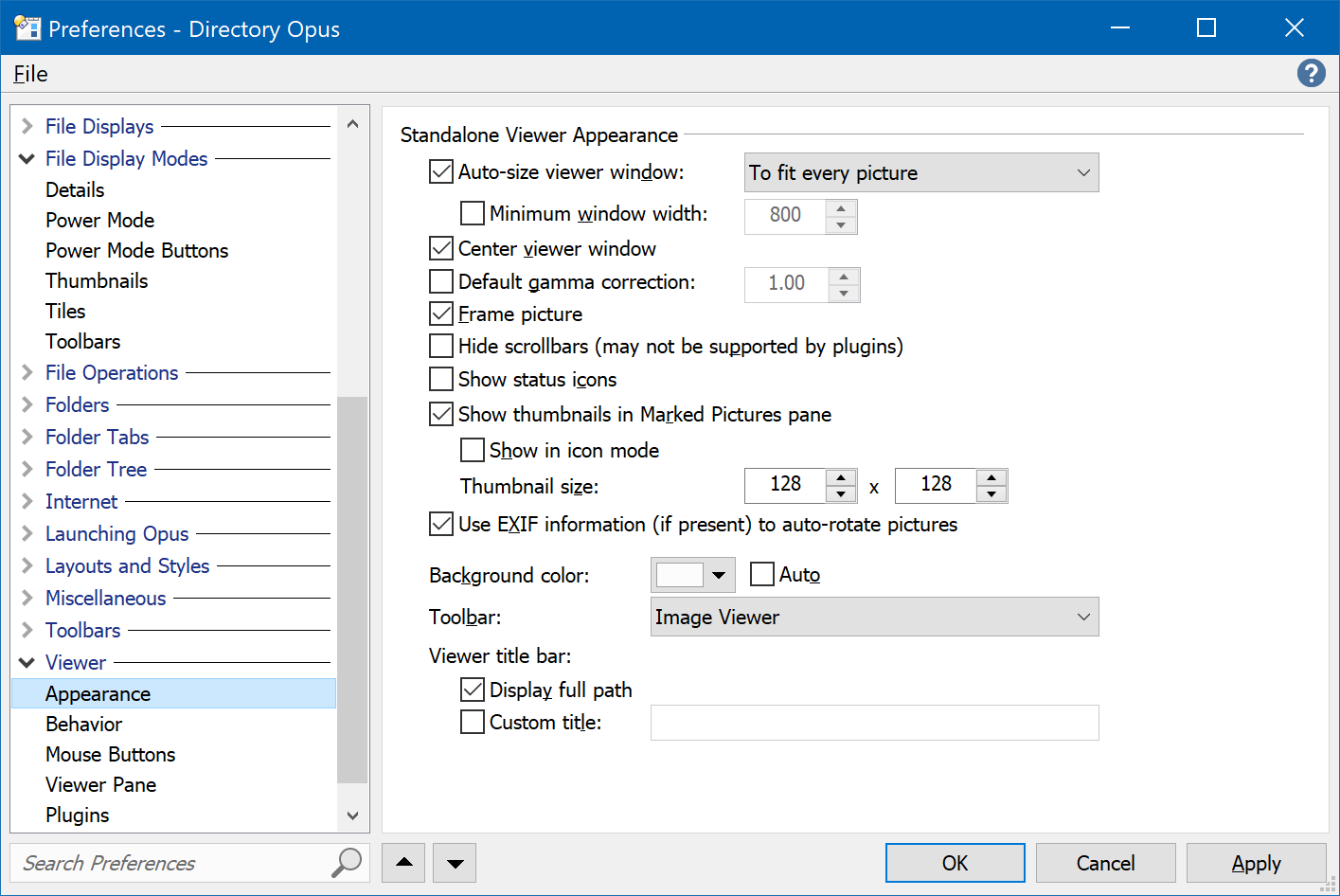Viewport: 1340px width, 896px height.
Task: Toggle Frame picture checkbox
Action: point(441,314)
